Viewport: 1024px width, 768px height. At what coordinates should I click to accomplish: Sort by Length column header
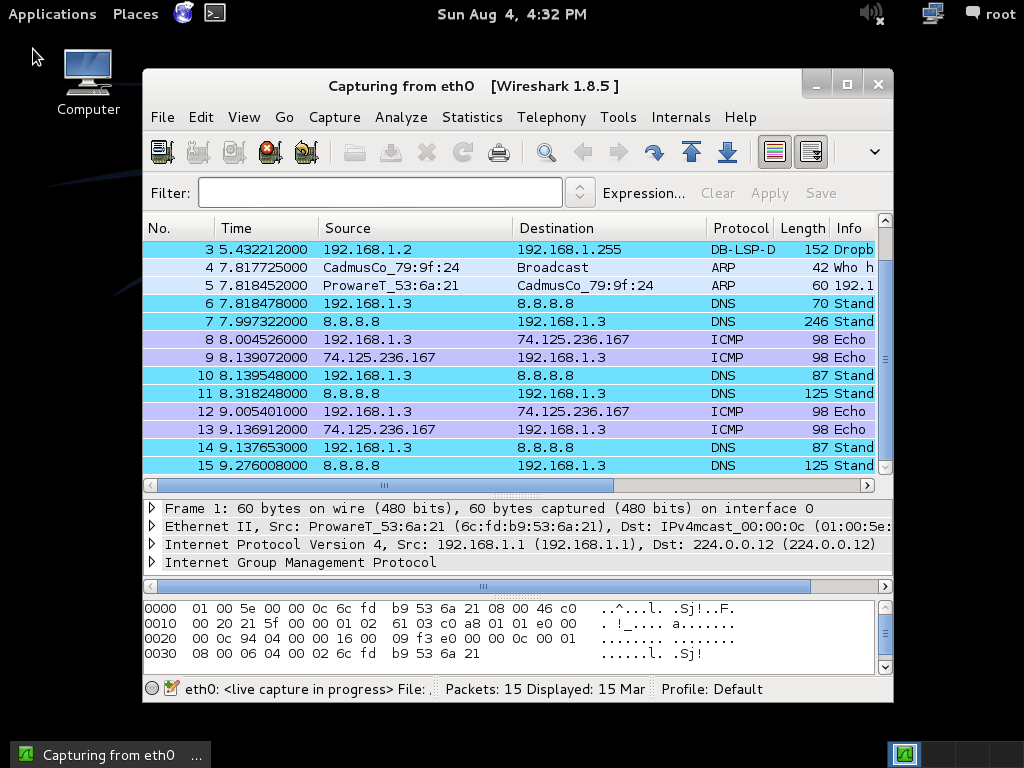coord(802,228)
